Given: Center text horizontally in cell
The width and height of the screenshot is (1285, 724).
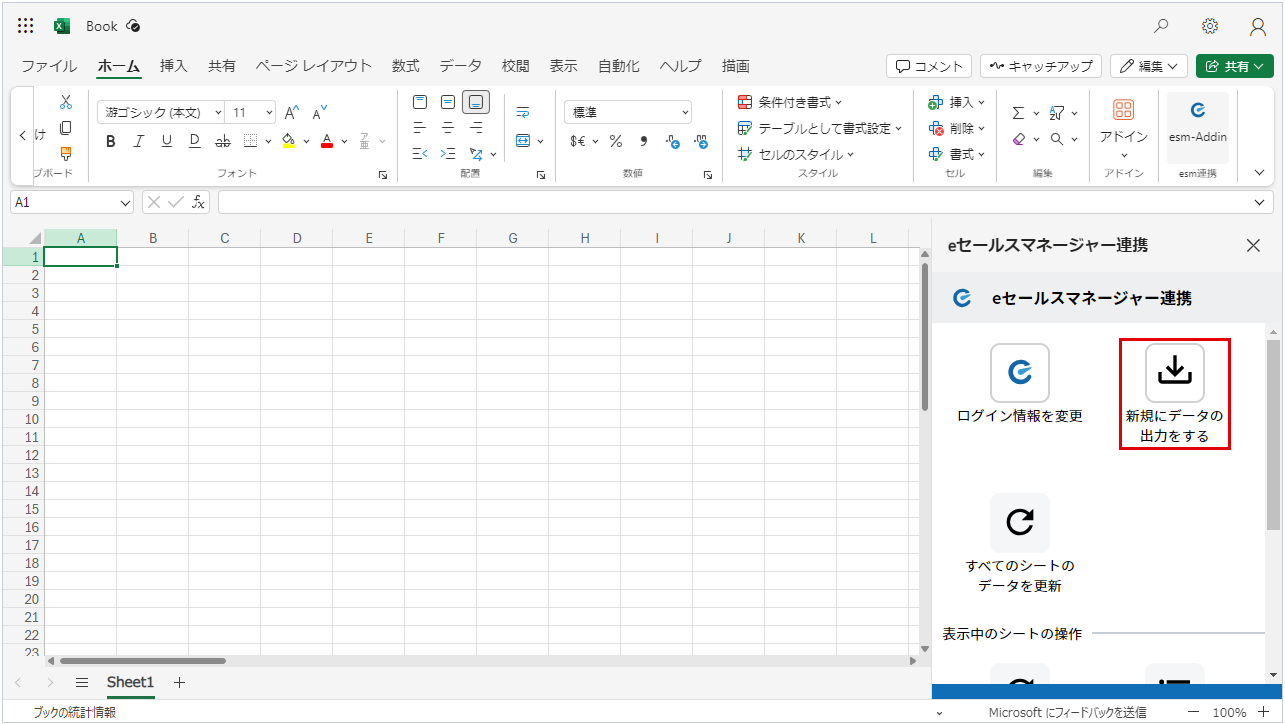Looking at the screenshot, I should click(x=448, y=128).
